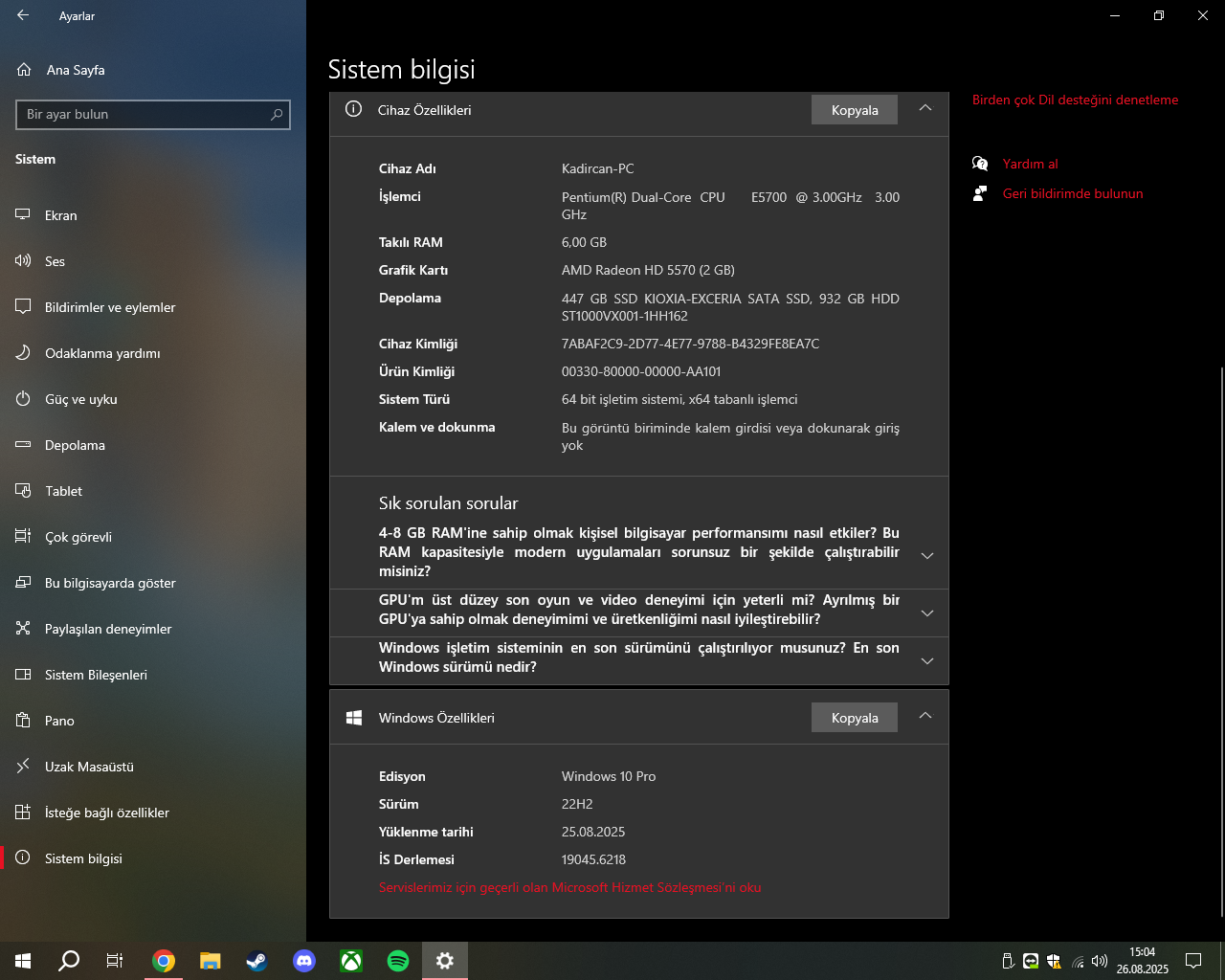This screenshot has height=980, width=1225.
Task: Click the Sık sorulan sorular heading
Action: click(x=448, y=503)
